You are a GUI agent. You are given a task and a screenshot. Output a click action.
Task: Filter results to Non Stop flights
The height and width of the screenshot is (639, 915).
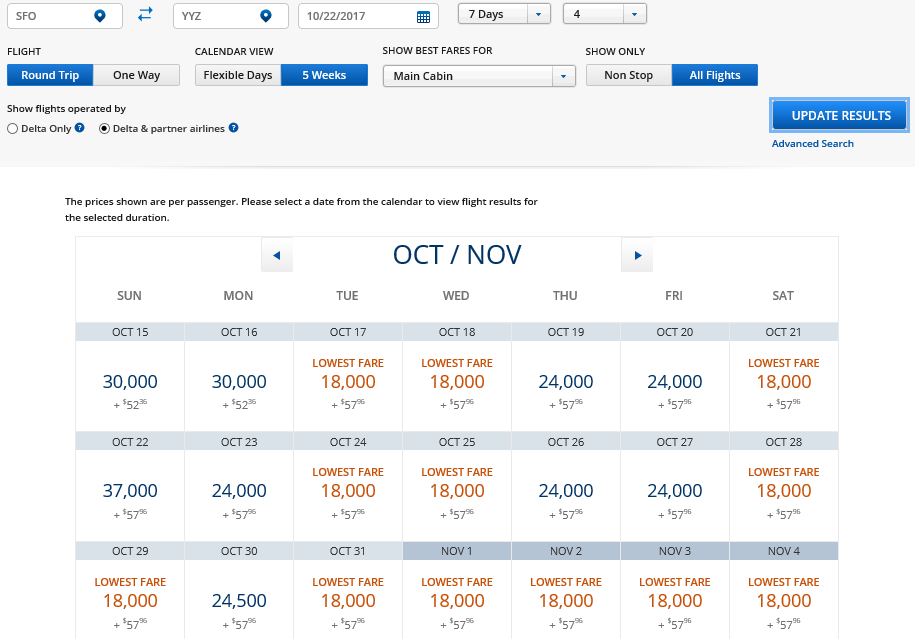(x=628, y=75)
